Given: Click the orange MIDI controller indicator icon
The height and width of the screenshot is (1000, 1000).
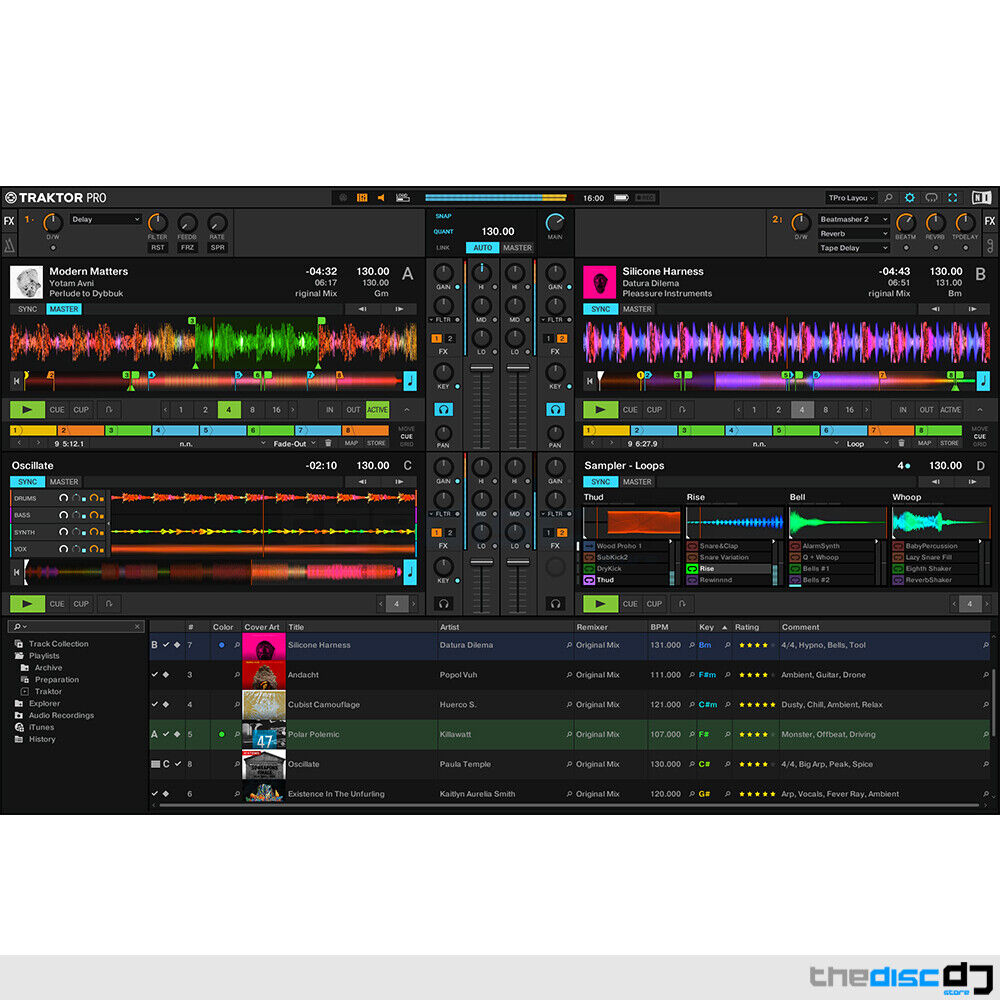Looking at the screenshot, I should [362, 198].
